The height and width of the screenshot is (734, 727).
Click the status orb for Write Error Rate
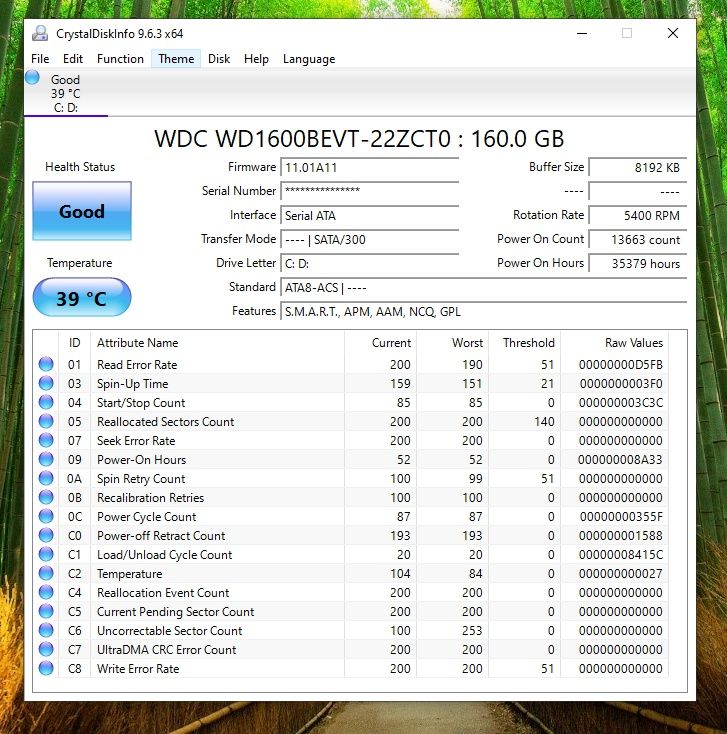(x=46, y=668)
